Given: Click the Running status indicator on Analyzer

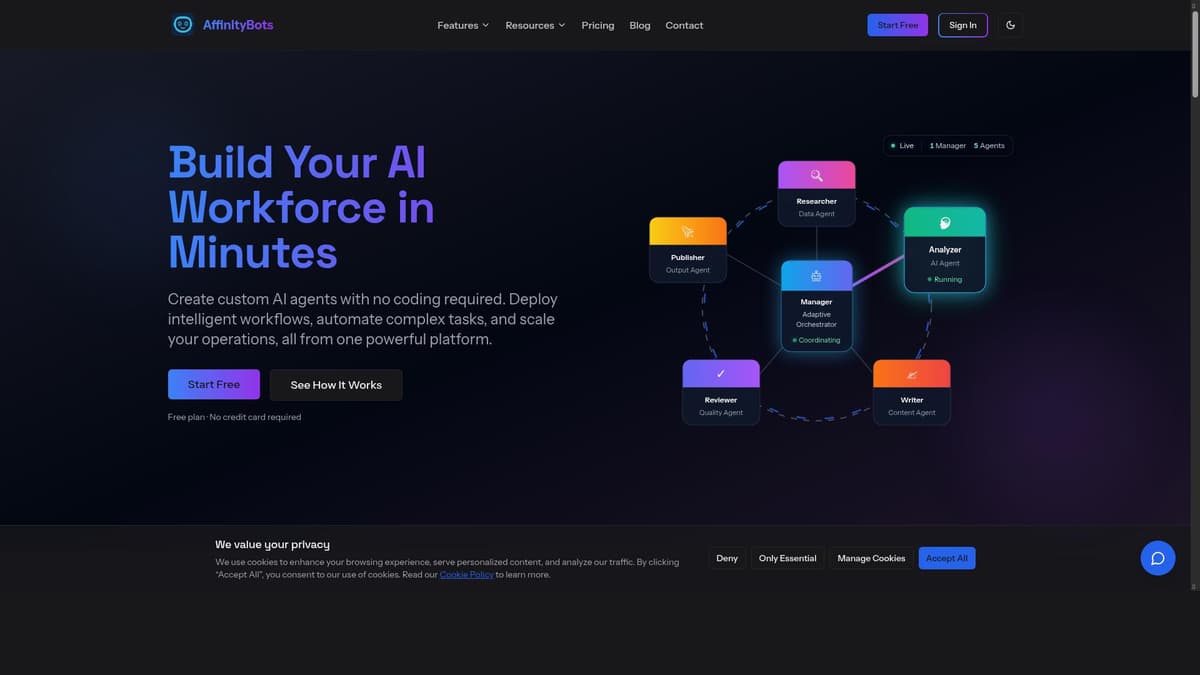Looking at the screenshot, I should click(945, 279).
